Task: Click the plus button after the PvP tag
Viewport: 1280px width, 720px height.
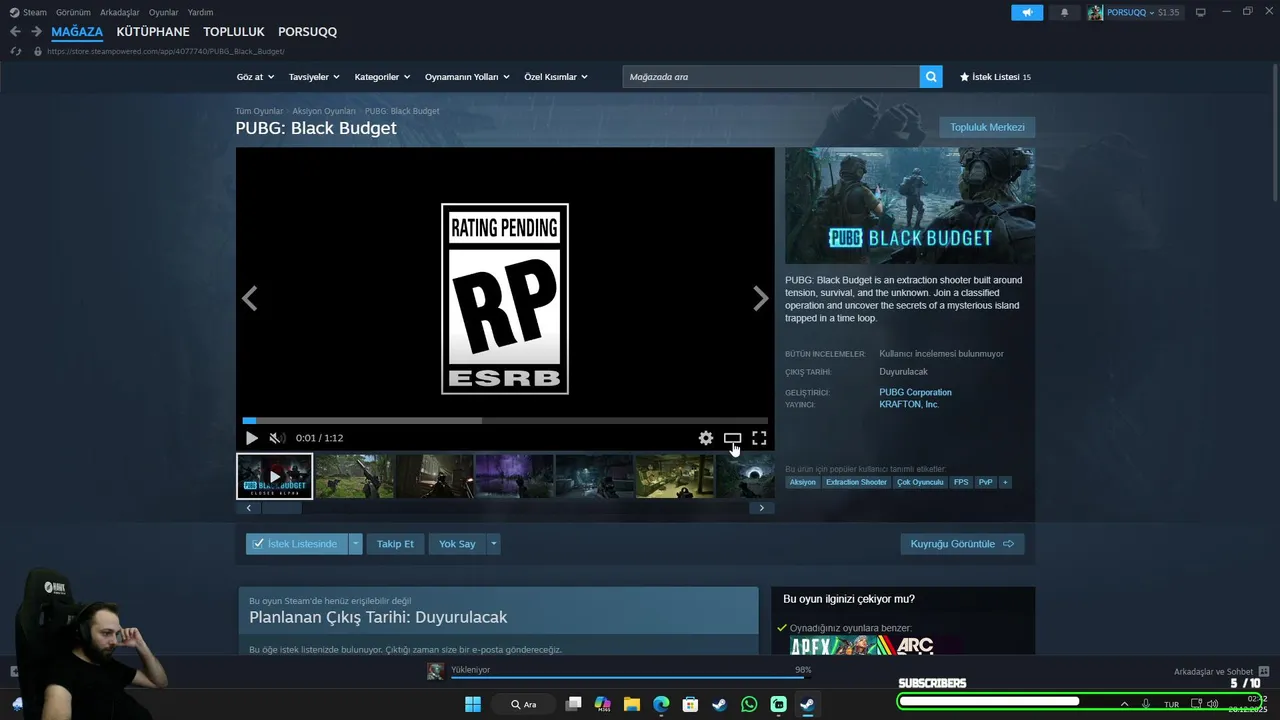Action: (x=1005, y=482)
